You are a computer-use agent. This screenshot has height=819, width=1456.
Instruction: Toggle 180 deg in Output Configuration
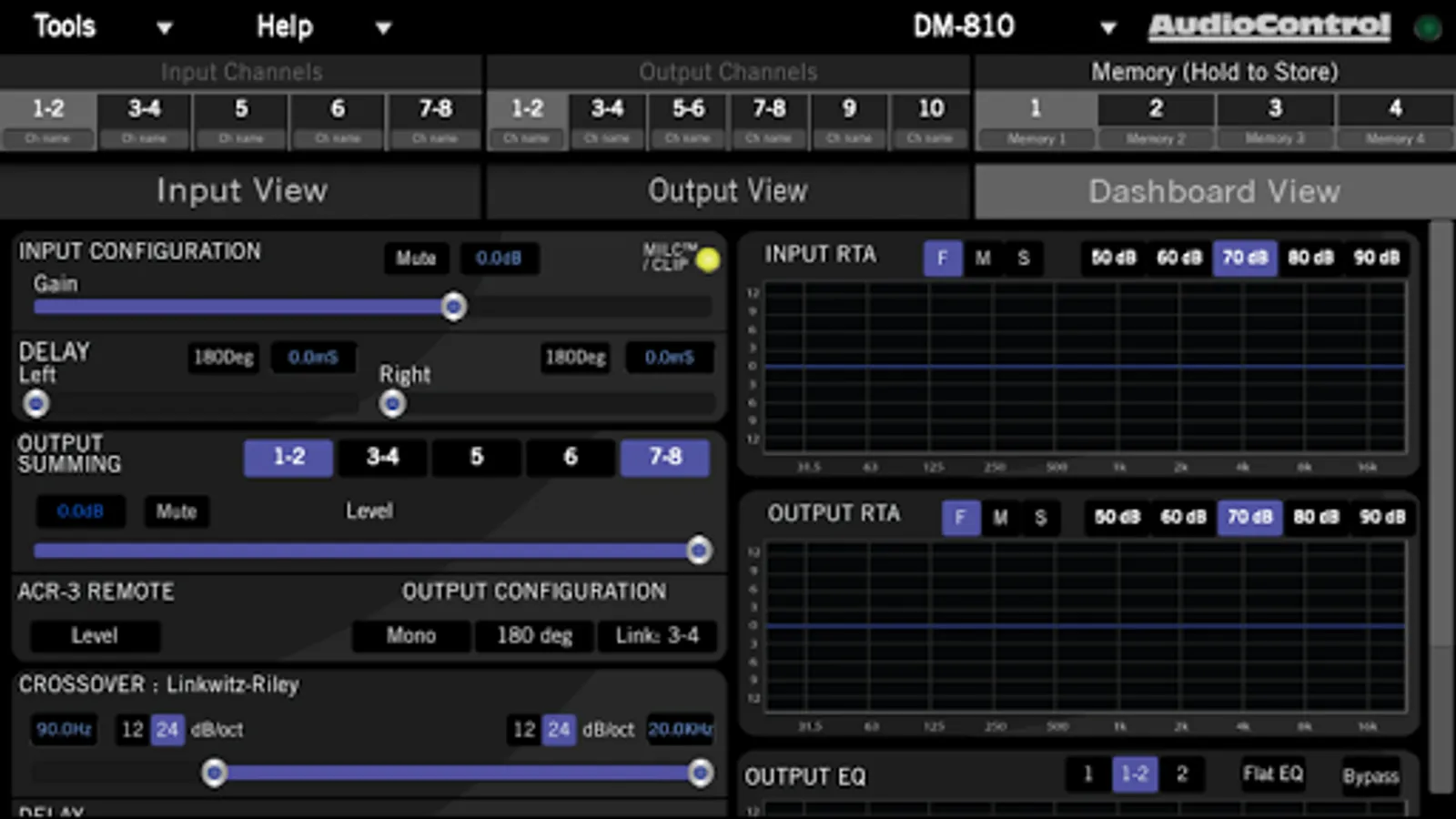pos(534,635)
